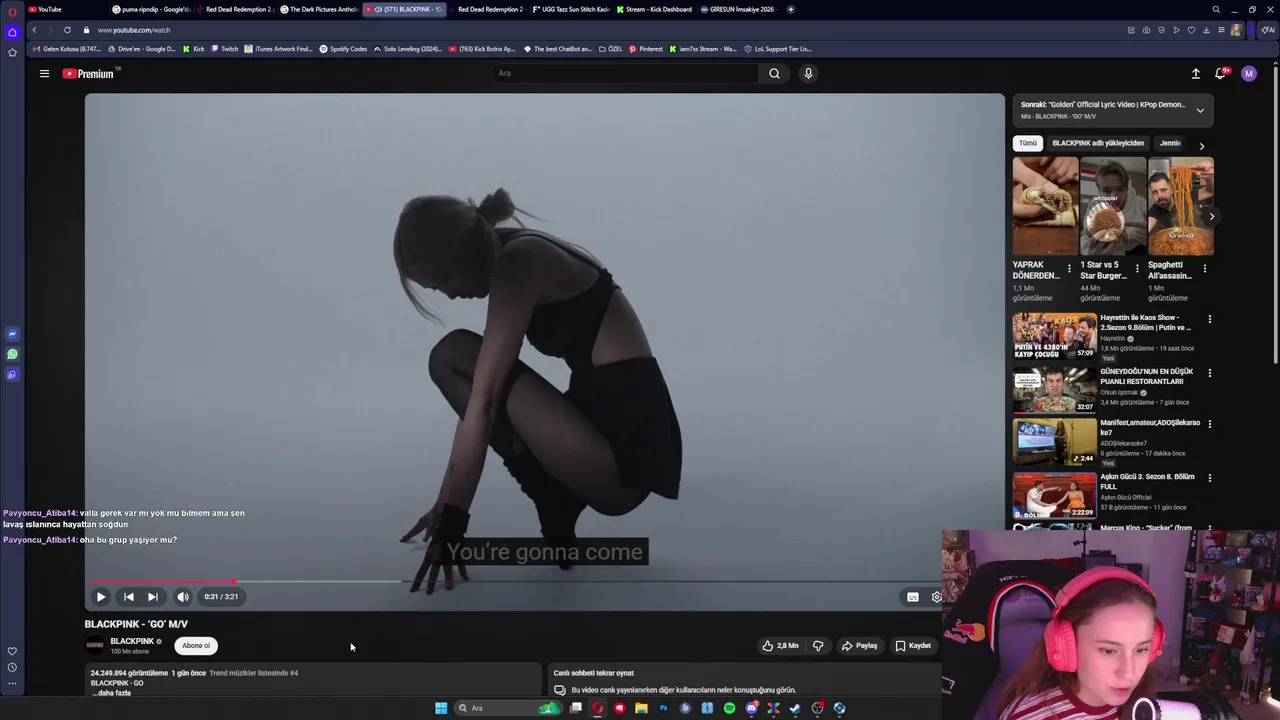
Task: Start voice search with microphone icon
Action: coord(808,73)
